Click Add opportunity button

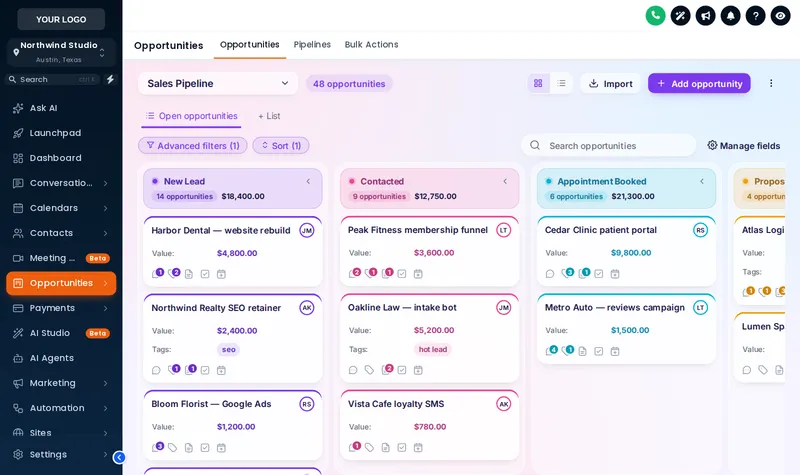pyautogui.click(x=699, y=83)
